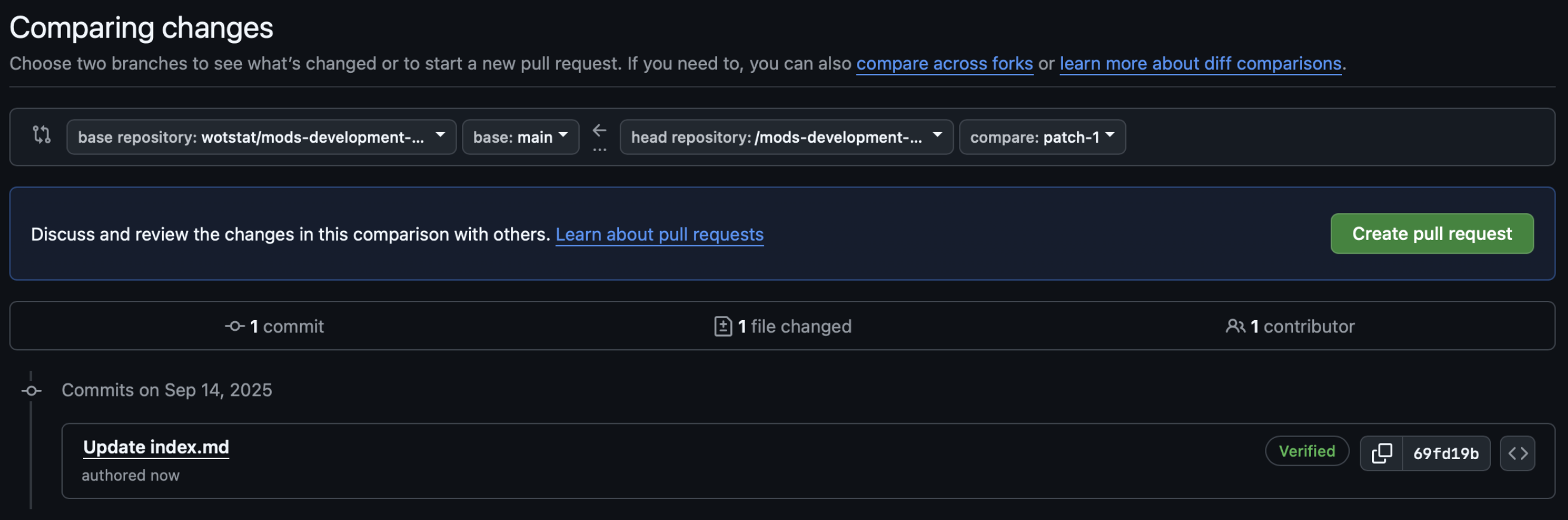Click the left arrow between base and head
The image size is (1568, 520).
[599, 130]
